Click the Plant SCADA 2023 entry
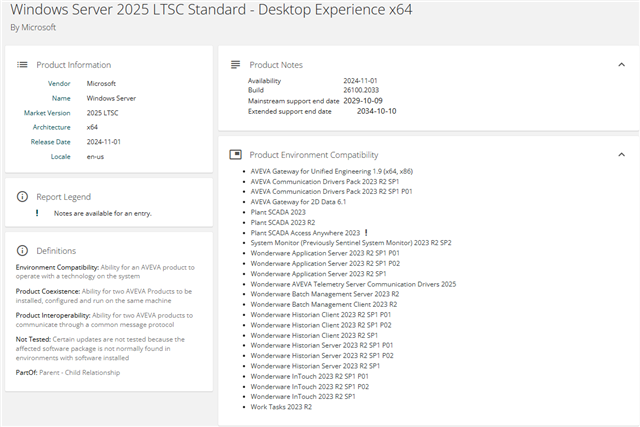 pyautogui.click(x=278, y=212)
